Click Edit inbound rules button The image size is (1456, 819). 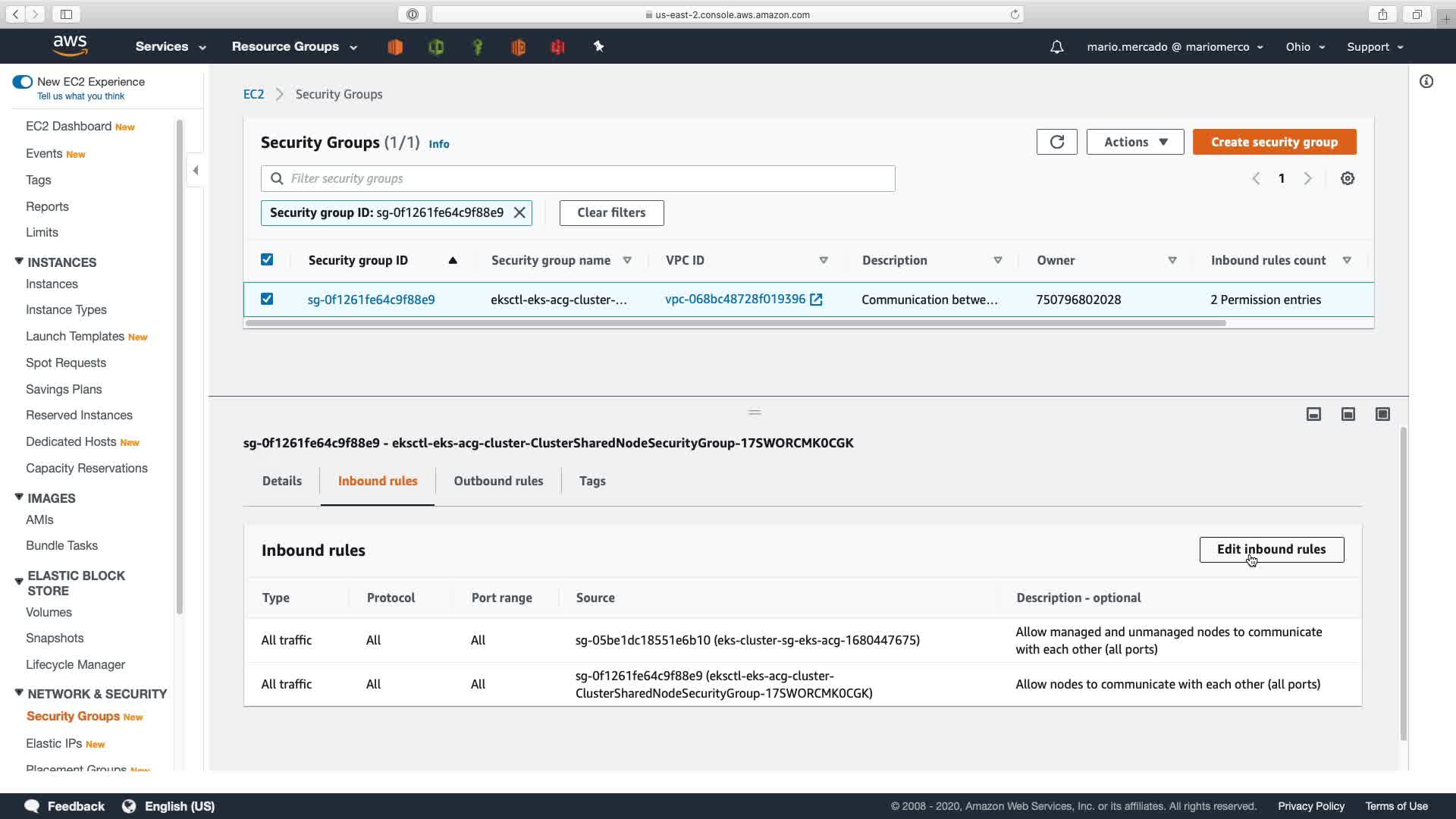tap(1271, 550)
